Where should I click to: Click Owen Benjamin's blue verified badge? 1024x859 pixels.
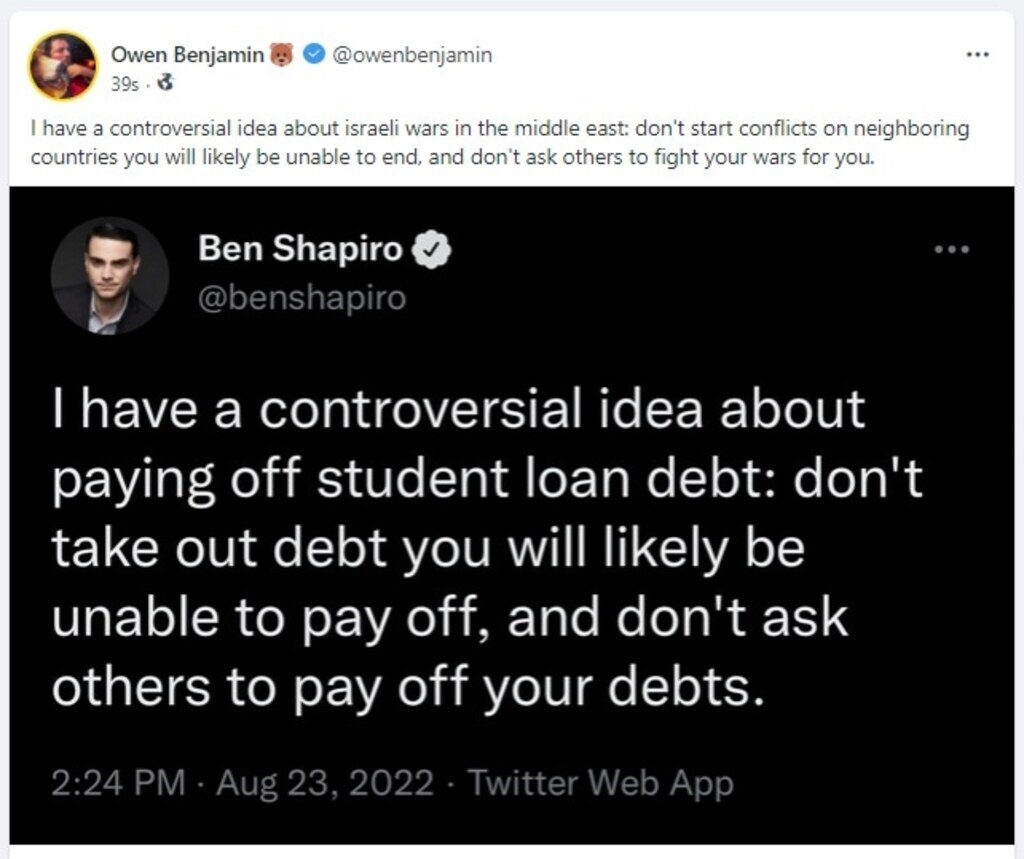[312, 56]
